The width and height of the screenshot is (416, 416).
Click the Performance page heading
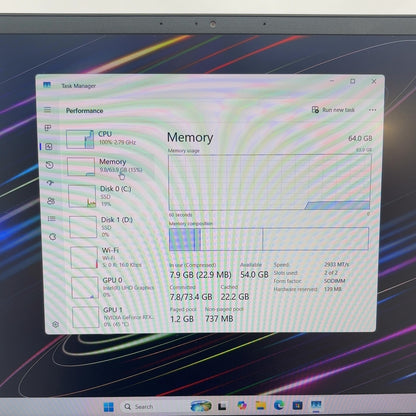click(x=84, y=111)
